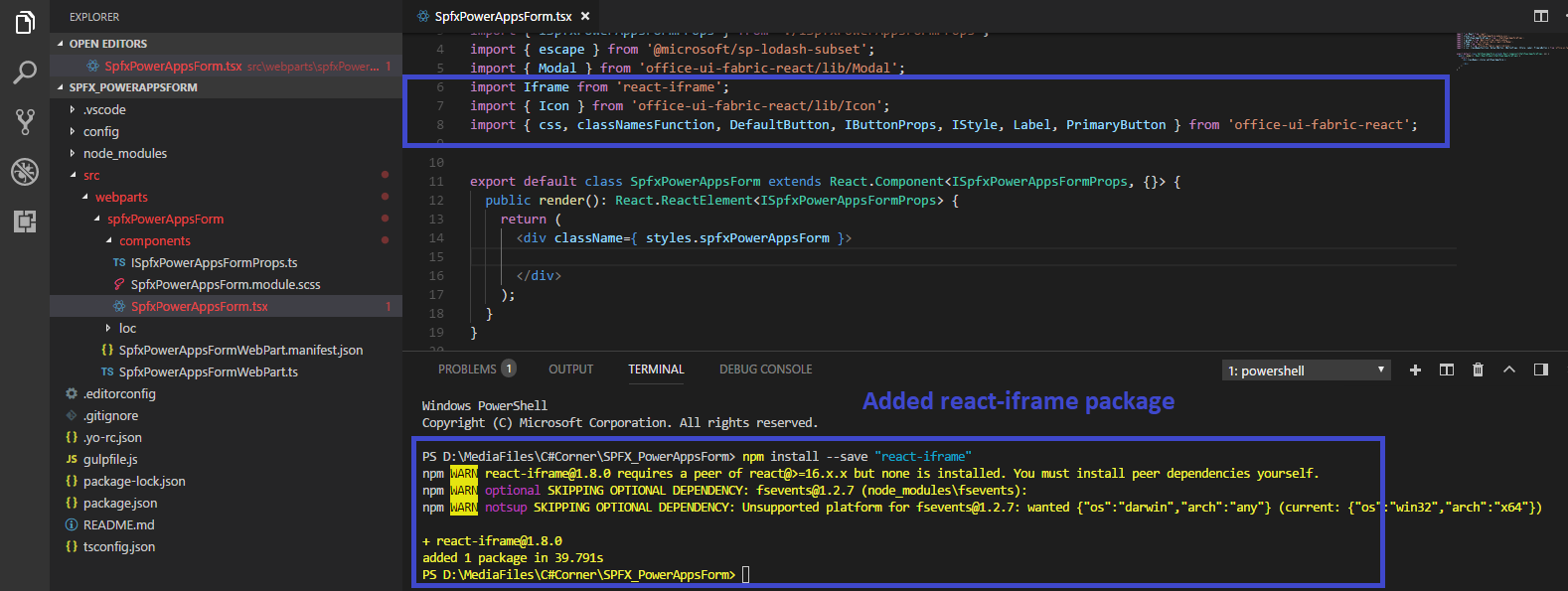
Task: Create a new terminal with plus icon
Action: tap(1415, 369)
